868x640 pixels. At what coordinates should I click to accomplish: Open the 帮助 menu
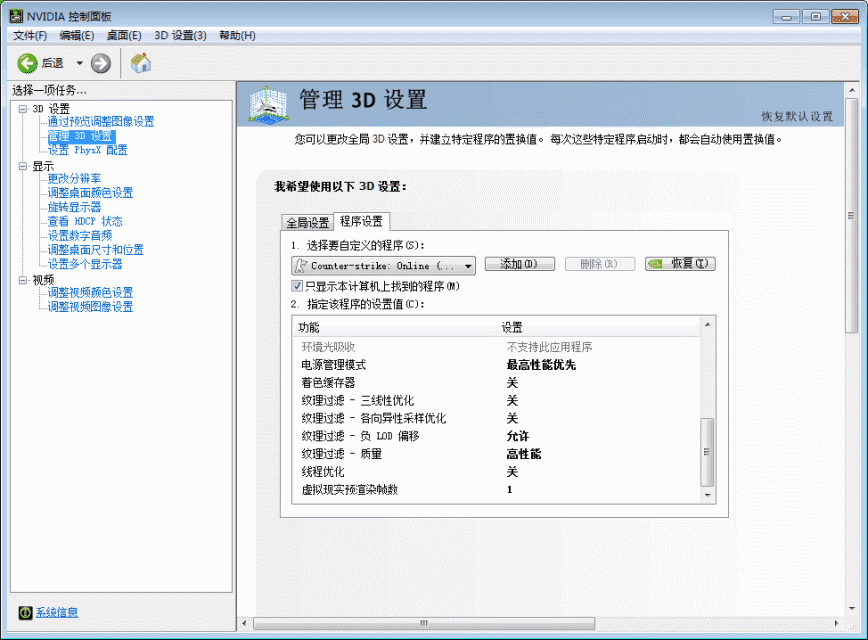pyautogui.click(x=237, y=35)
